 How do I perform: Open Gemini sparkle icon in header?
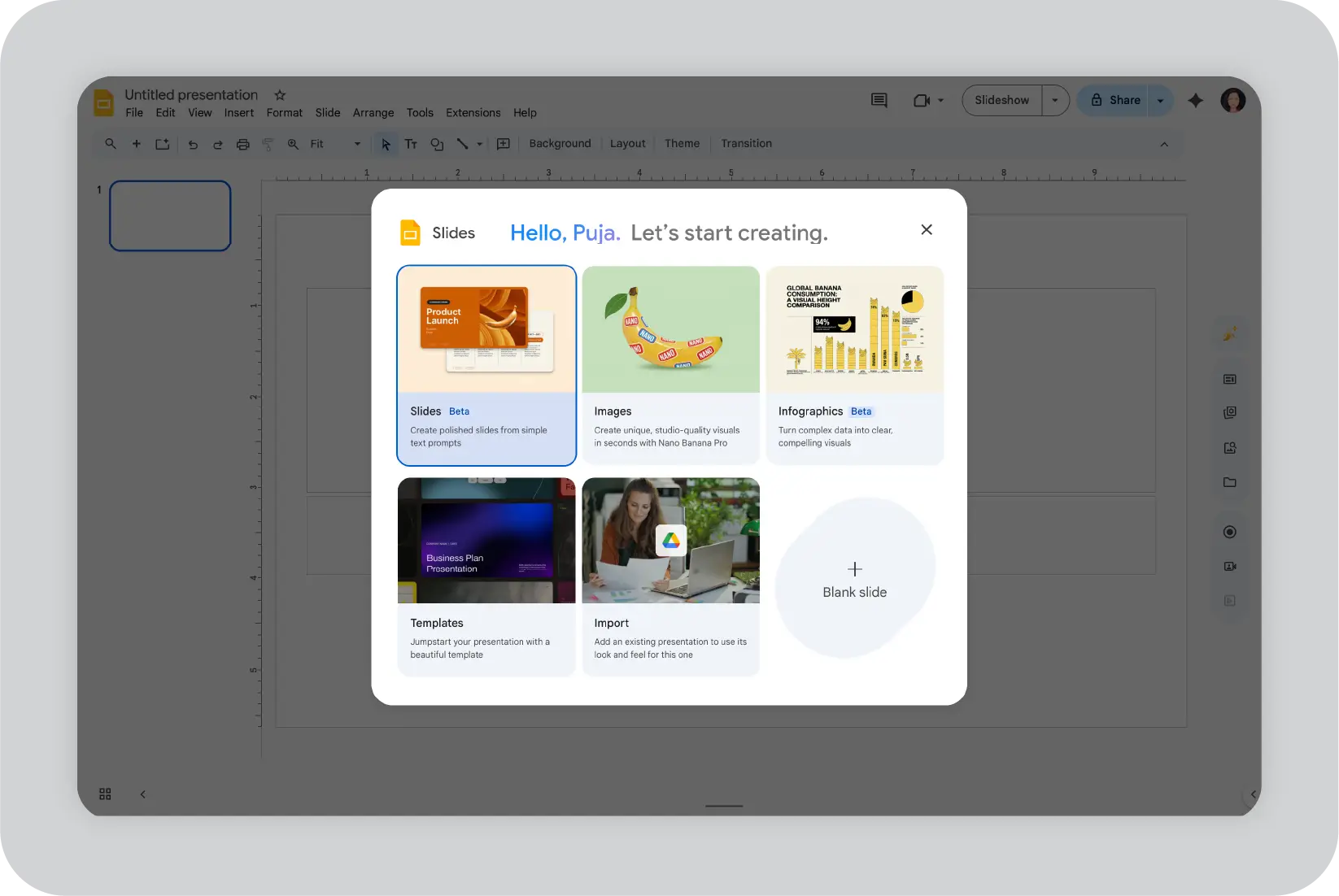coord(1195,100)
